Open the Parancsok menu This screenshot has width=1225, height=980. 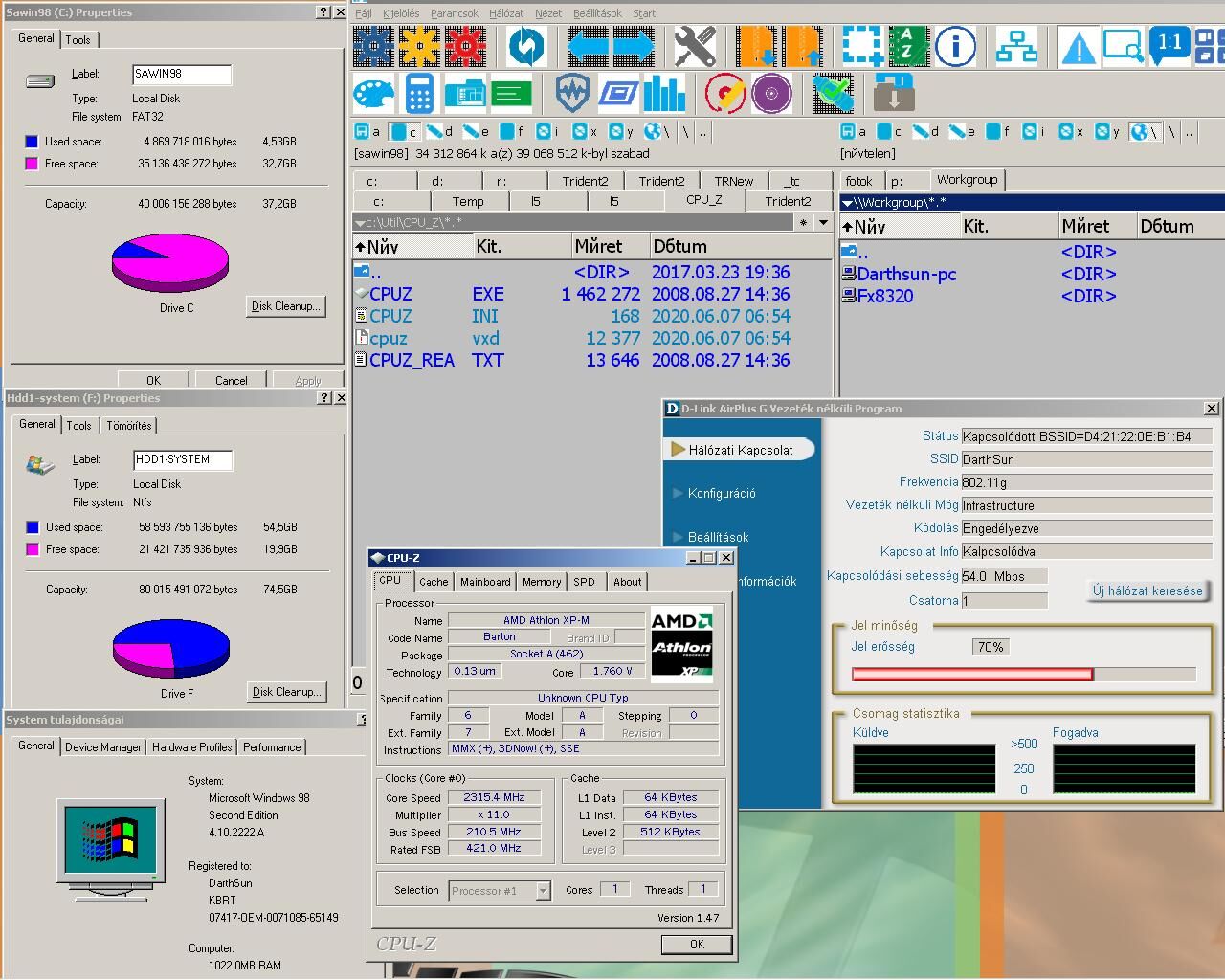(455, 13)
